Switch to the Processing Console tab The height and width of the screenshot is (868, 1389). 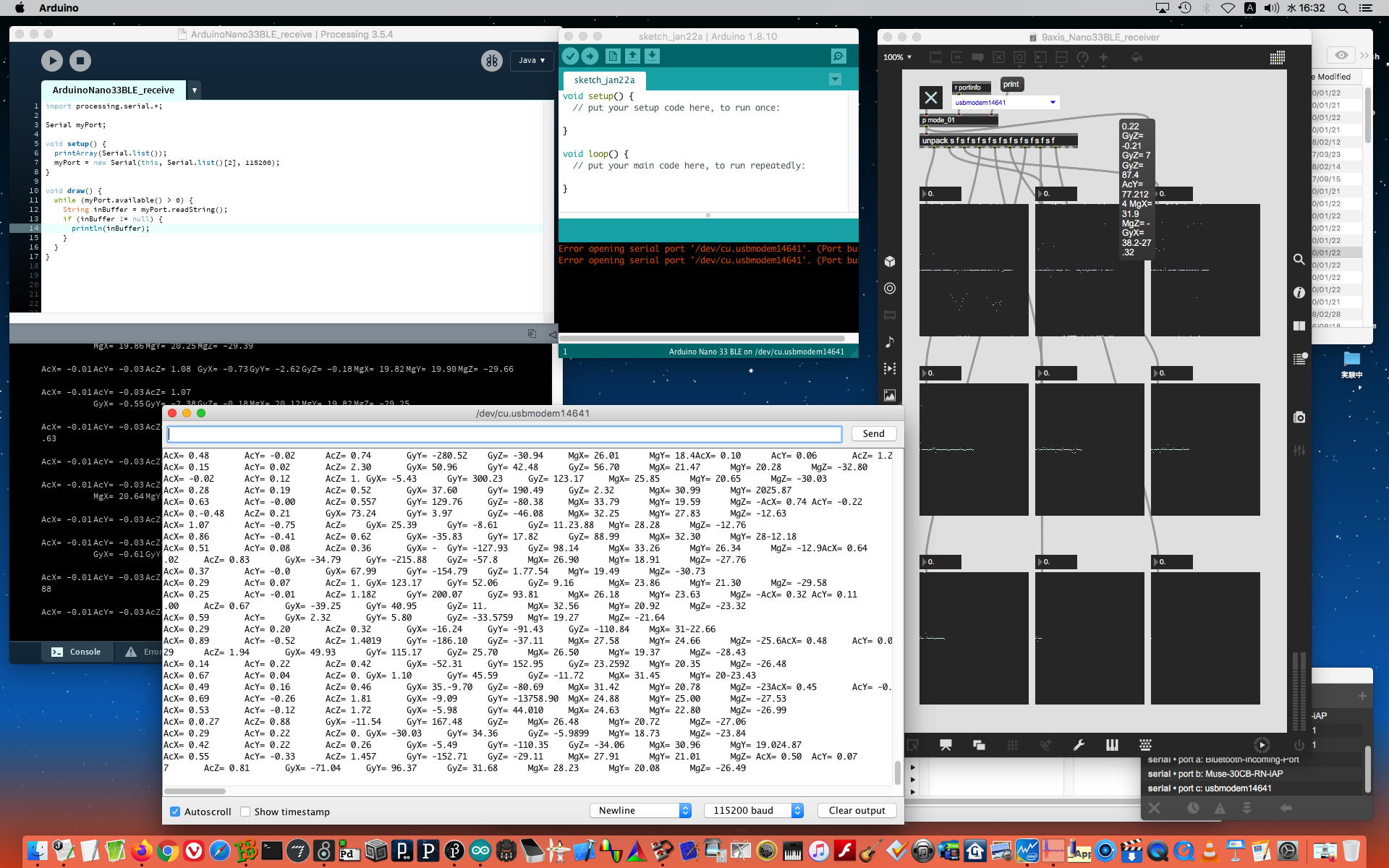[76, 652]
